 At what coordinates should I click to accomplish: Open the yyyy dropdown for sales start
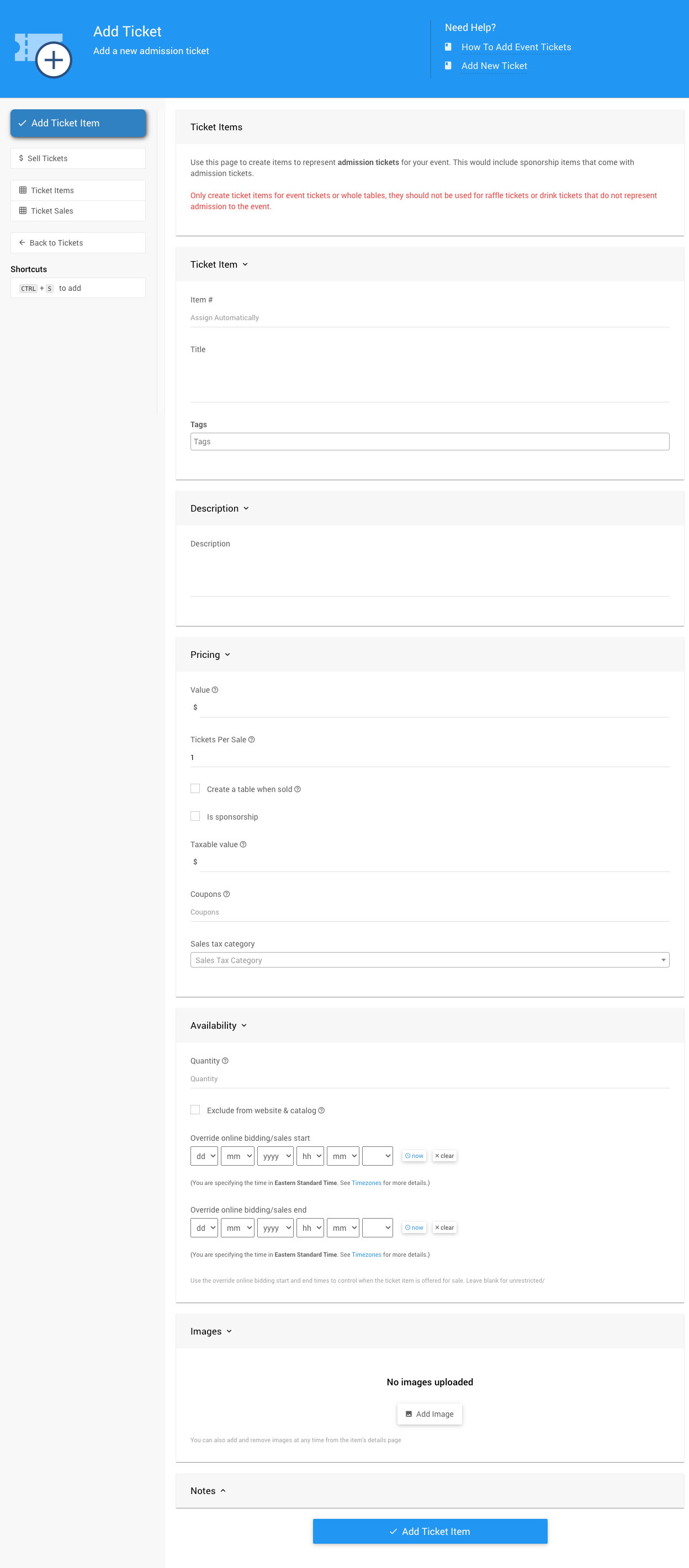click(275, 1156)
